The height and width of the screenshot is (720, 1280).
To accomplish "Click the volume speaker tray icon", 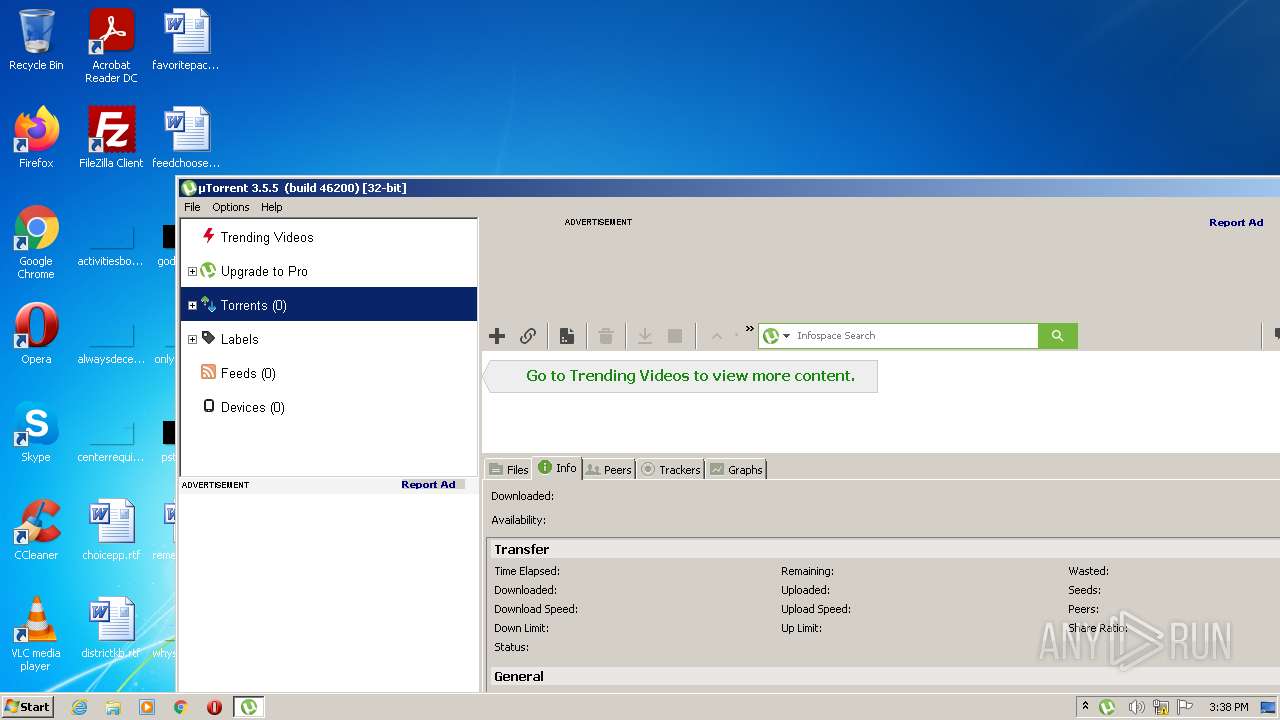I will click(x=1136, y=707).
